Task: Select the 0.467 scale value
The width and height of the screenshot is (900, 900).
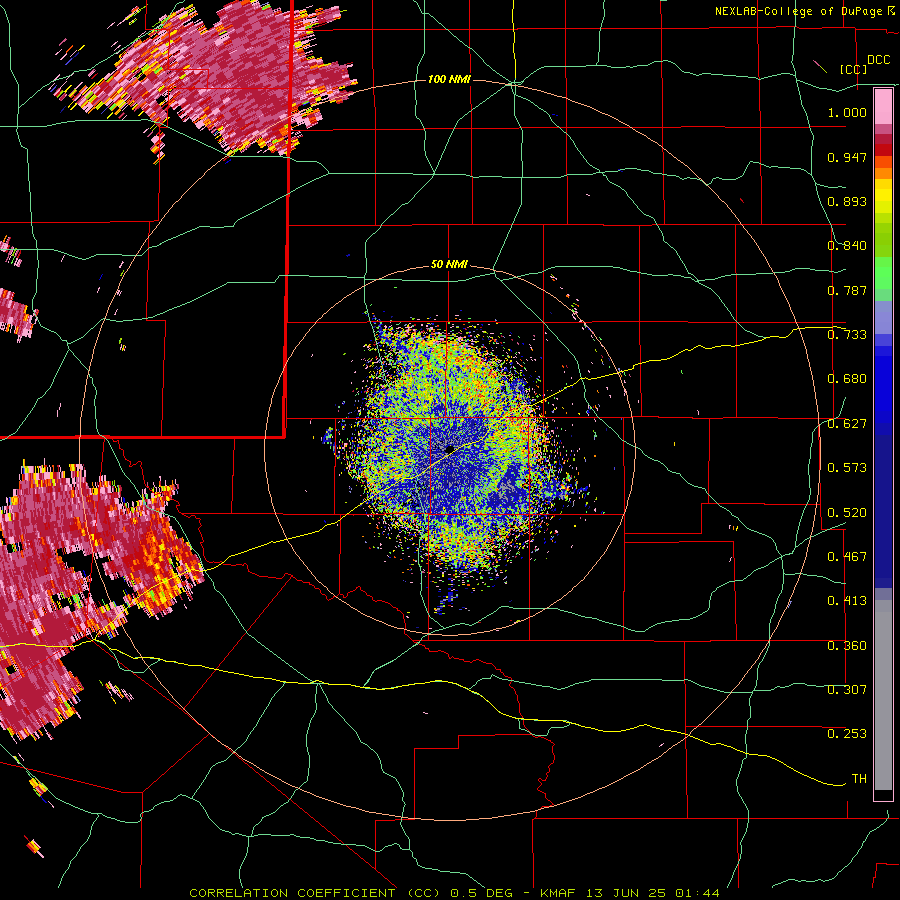Action: point(847,557)
